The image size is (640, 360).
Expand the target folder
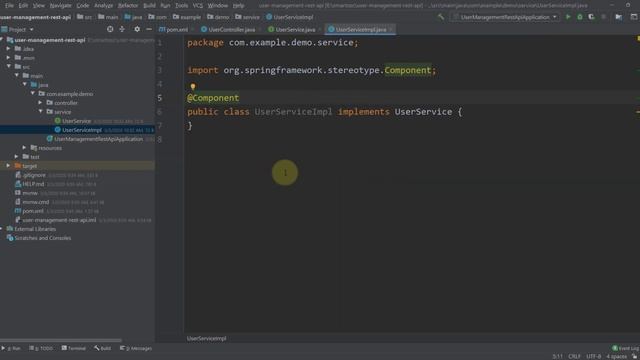pyautogui.click(x=8, y=166)
